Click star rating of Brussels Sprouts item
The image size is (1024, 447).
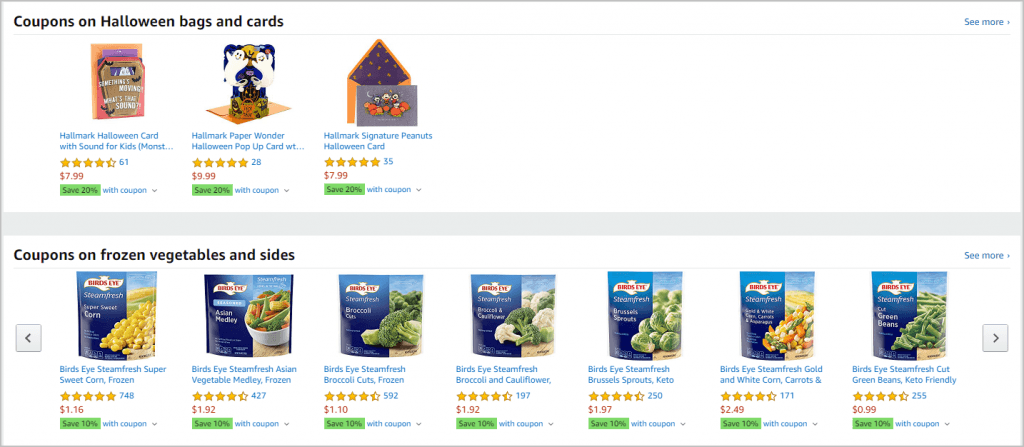(x=616, y=396)
